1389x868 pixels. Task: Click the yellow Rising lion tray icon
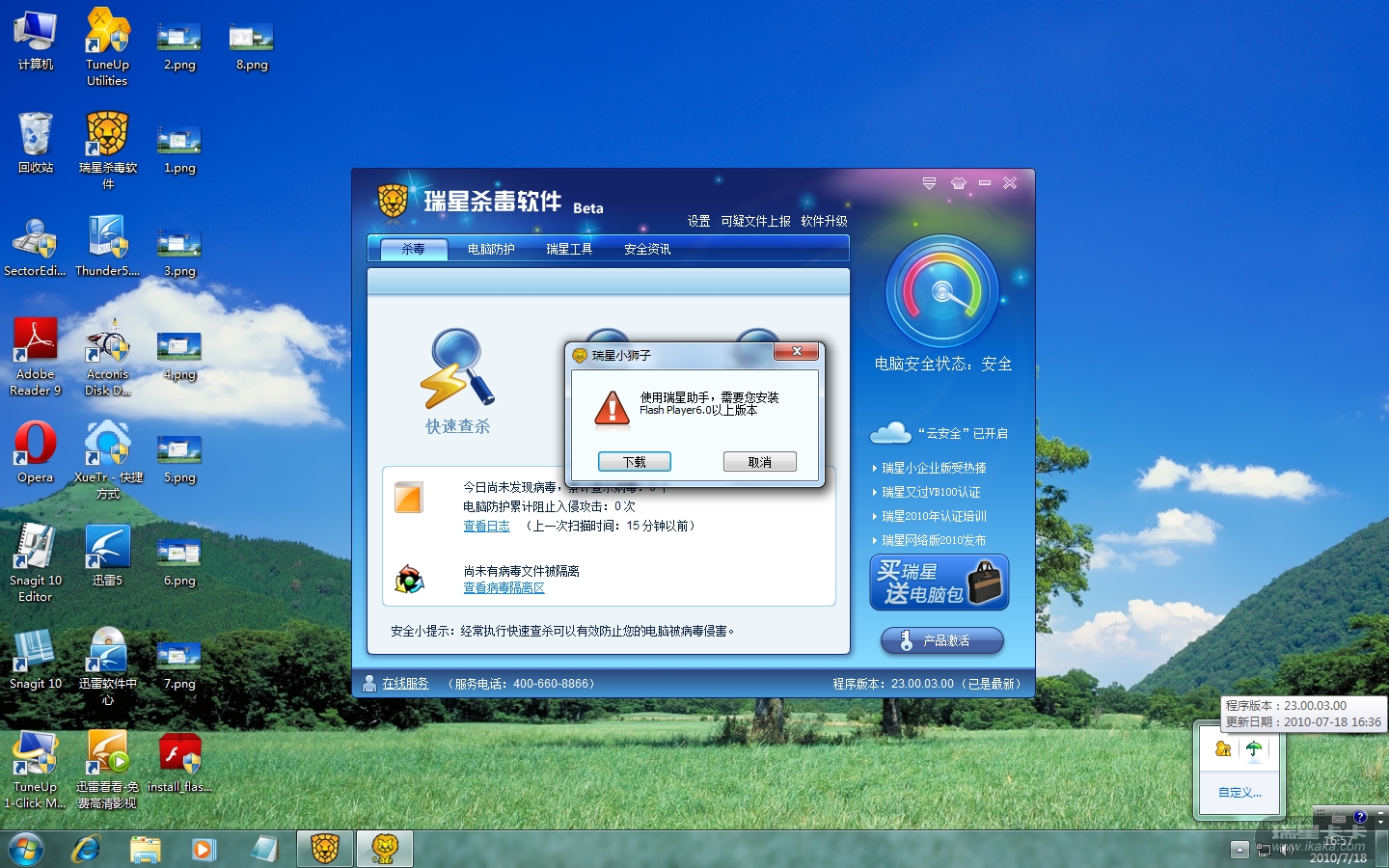pos(1223,748)
